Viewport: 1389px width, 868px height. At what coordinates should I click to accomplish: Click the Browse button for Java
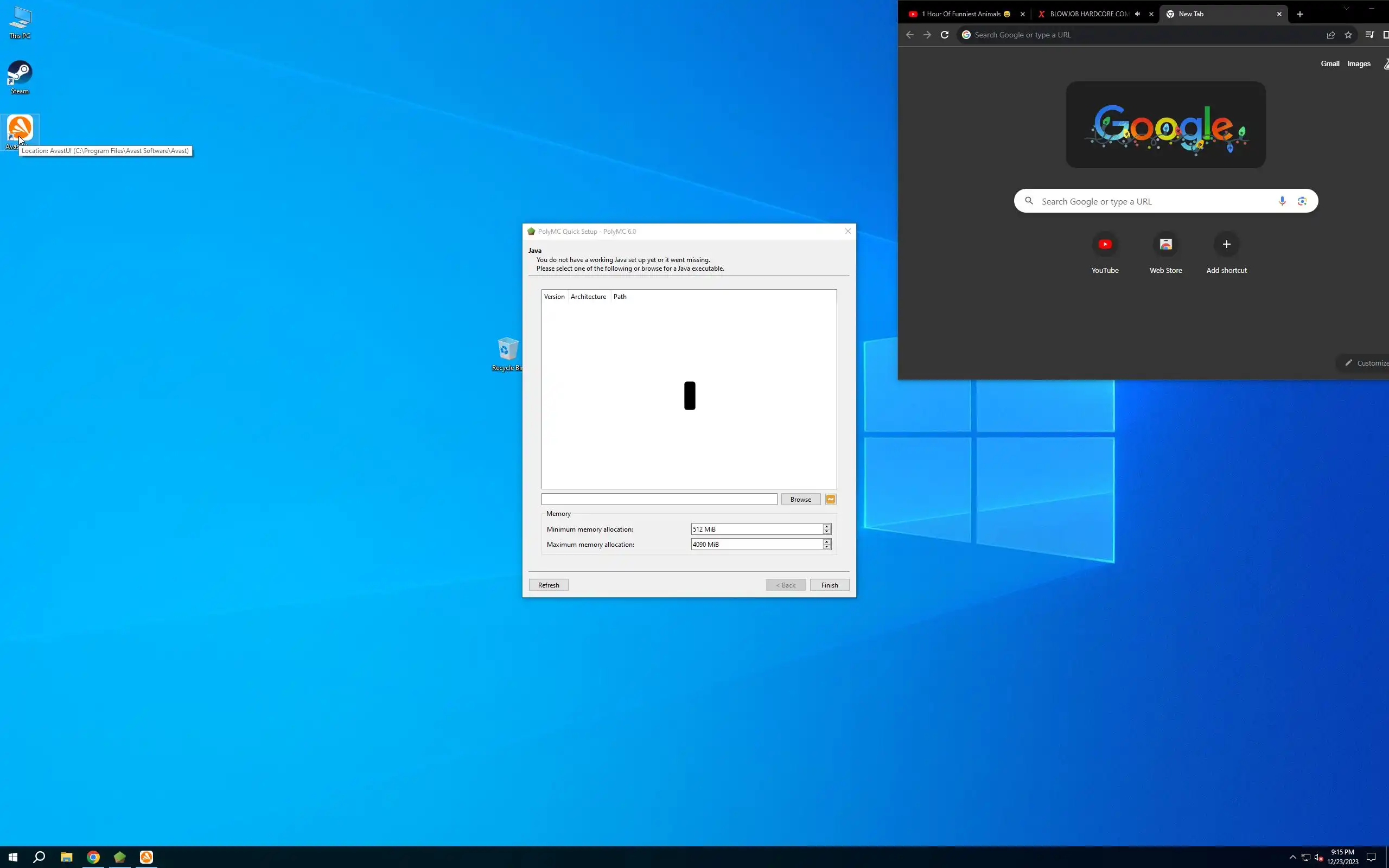click(800, 500)
